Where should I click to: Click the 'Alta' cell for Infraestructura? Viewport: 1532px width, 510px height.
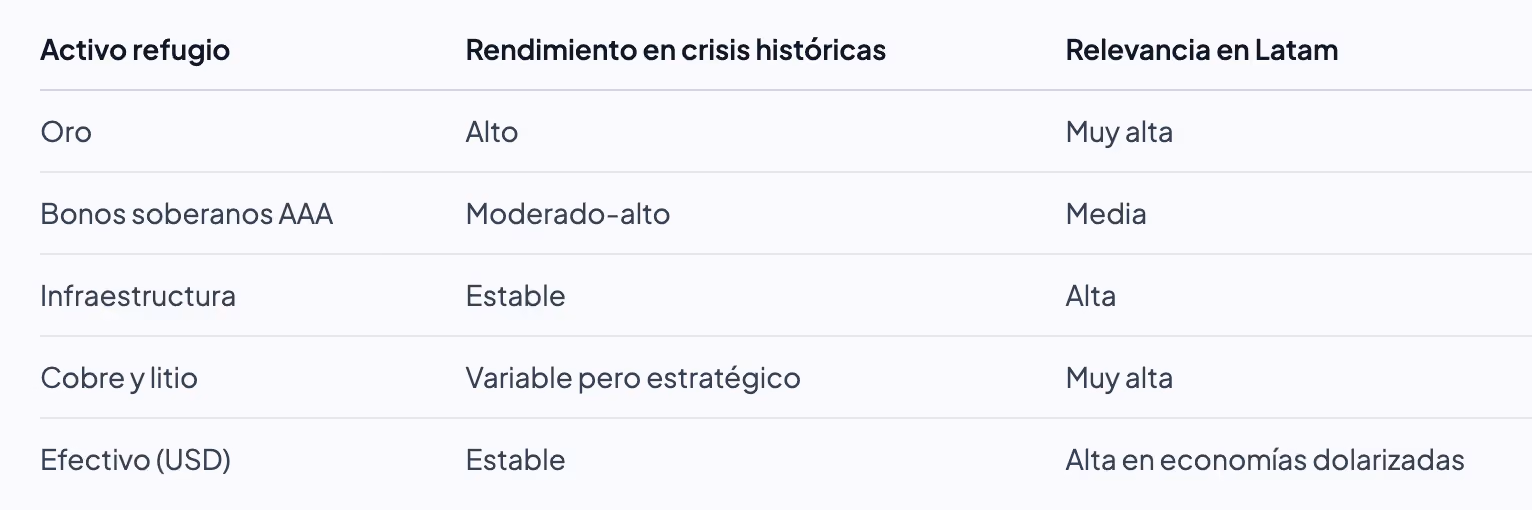pyautogui.click(x=1091, y=296)
